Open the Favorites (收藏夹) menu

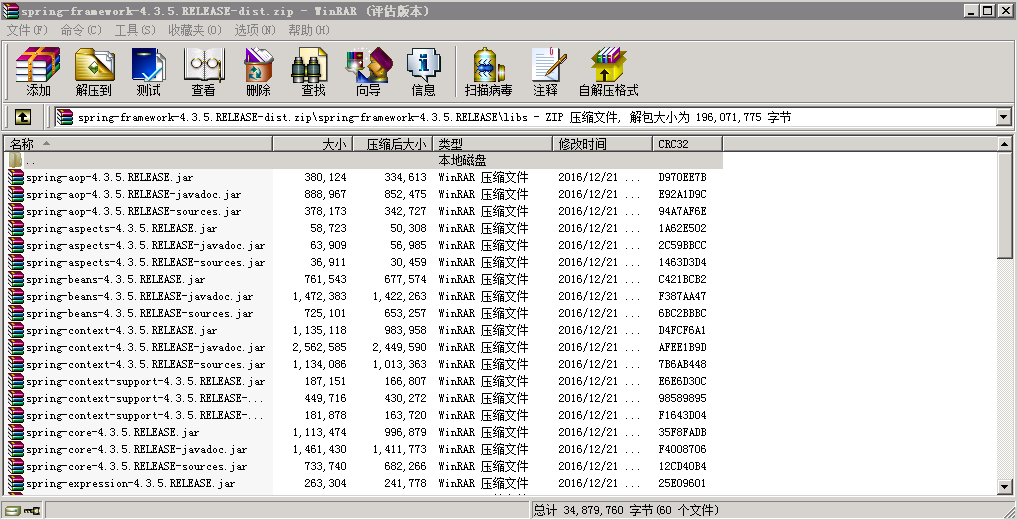point(195,31)
